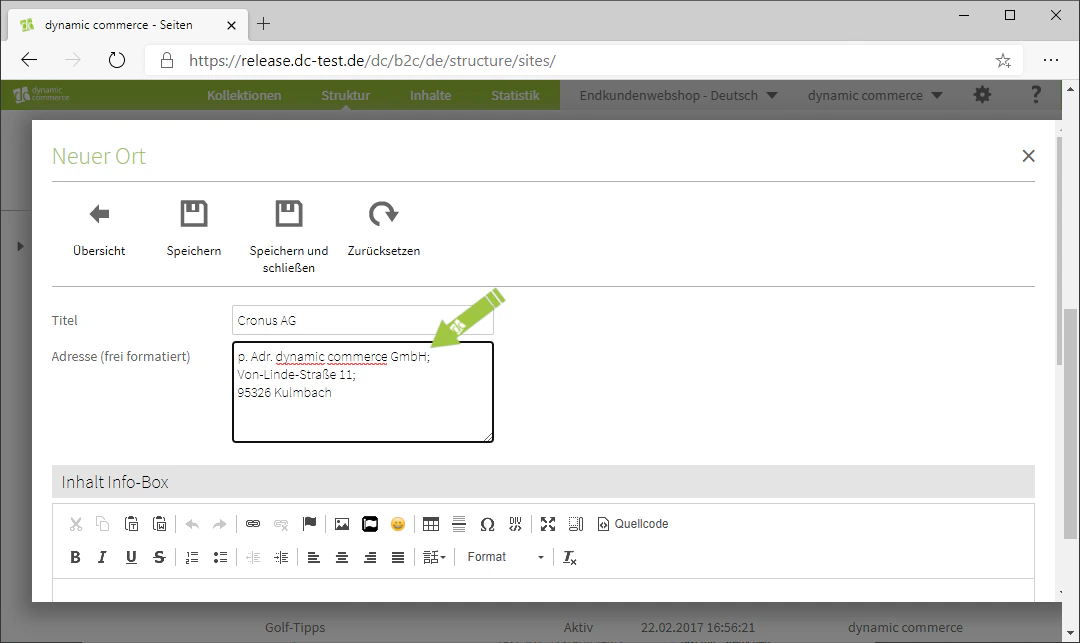Reload the page in the browser
The image size is (1080, 643).
(117, 61)
